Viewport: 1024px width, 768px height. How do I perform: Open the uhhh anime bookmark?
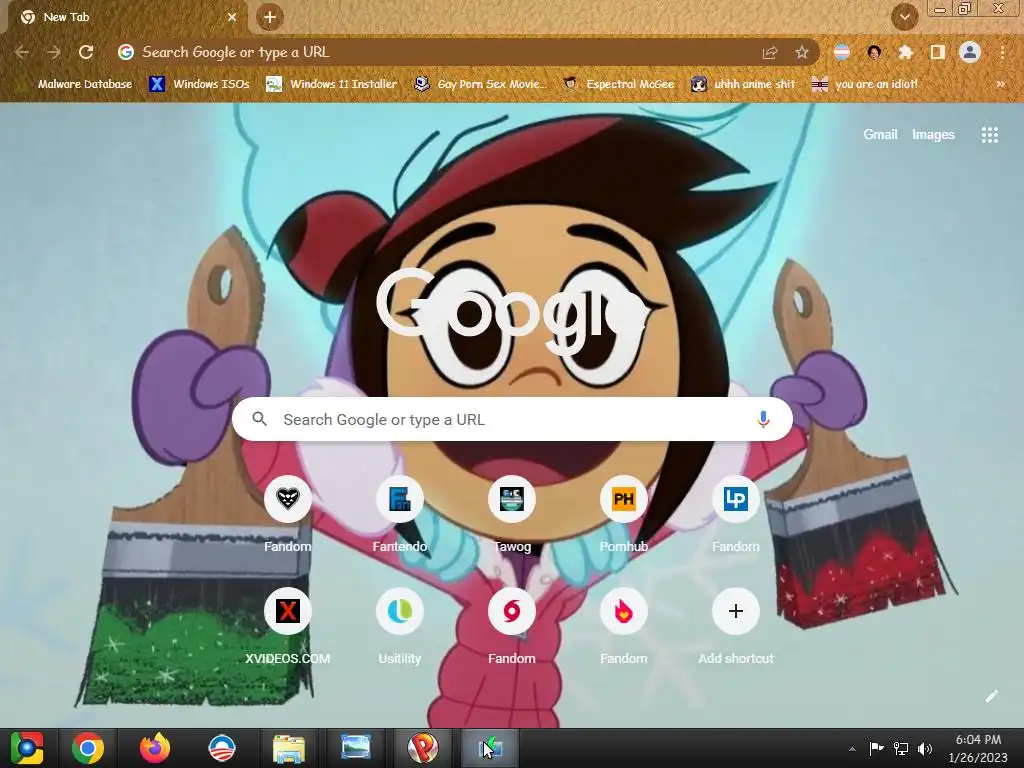743,84
